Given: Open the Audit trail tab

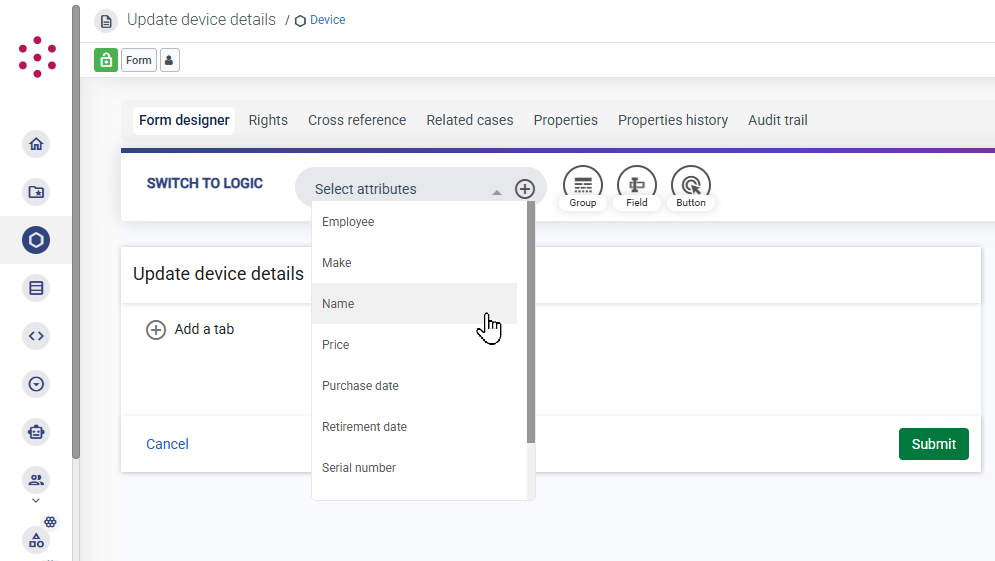Looking at the screenshot, I should [x=777, y=121].
